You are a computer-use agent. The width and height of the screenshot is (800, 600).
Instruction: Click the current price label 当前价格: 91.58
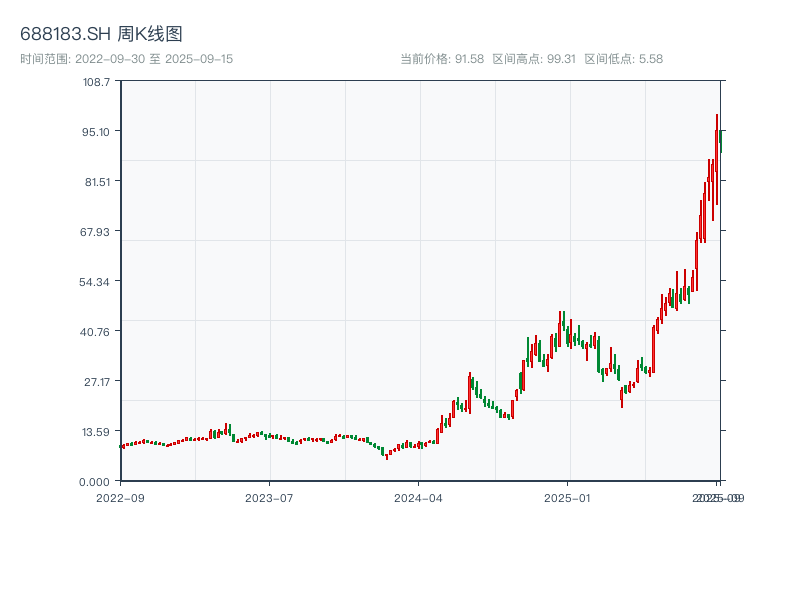pos(442,59)
